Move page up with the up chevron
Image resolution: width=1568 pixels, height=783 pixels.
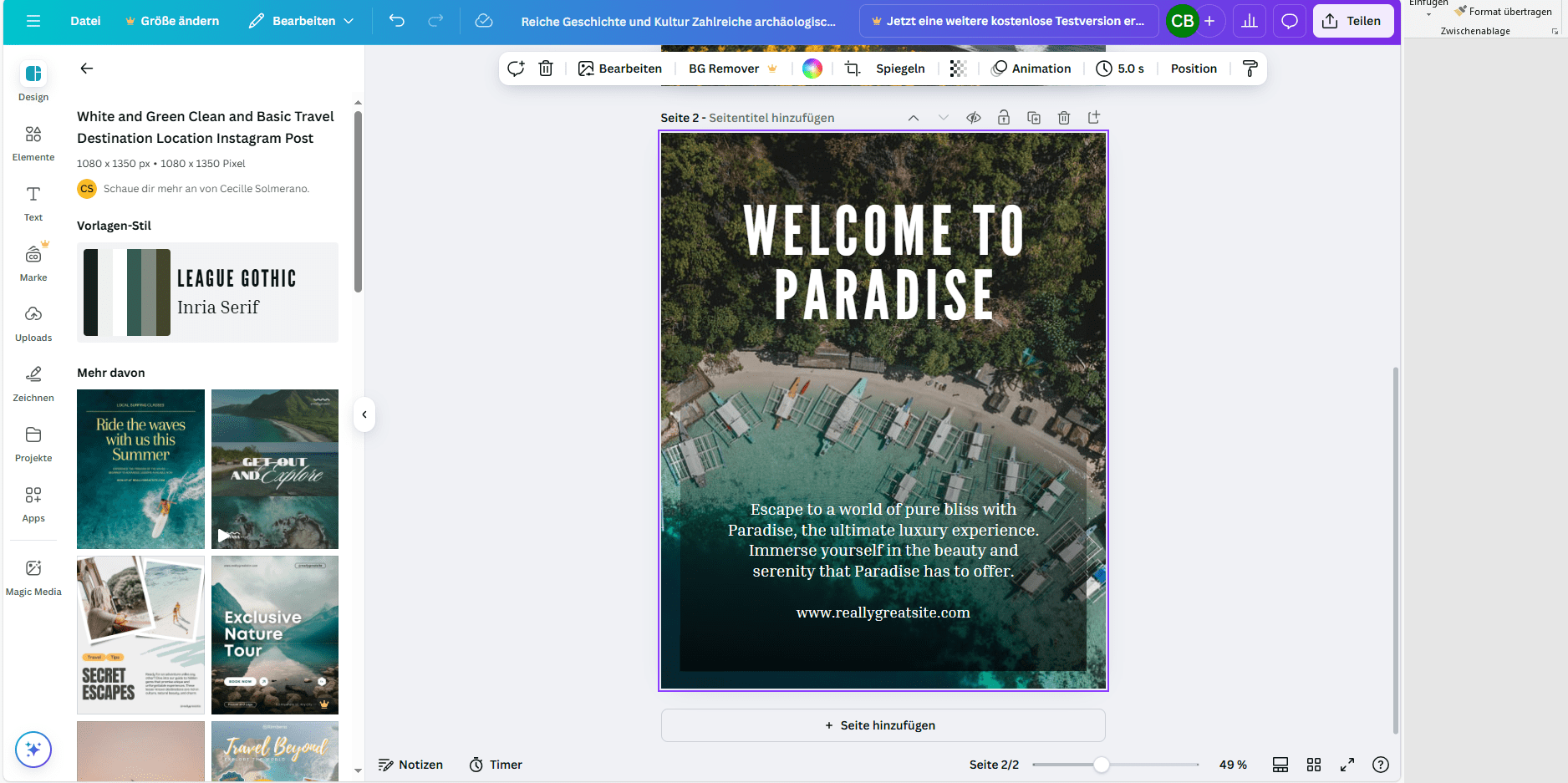pyautogui.click(x=914, y=118)
